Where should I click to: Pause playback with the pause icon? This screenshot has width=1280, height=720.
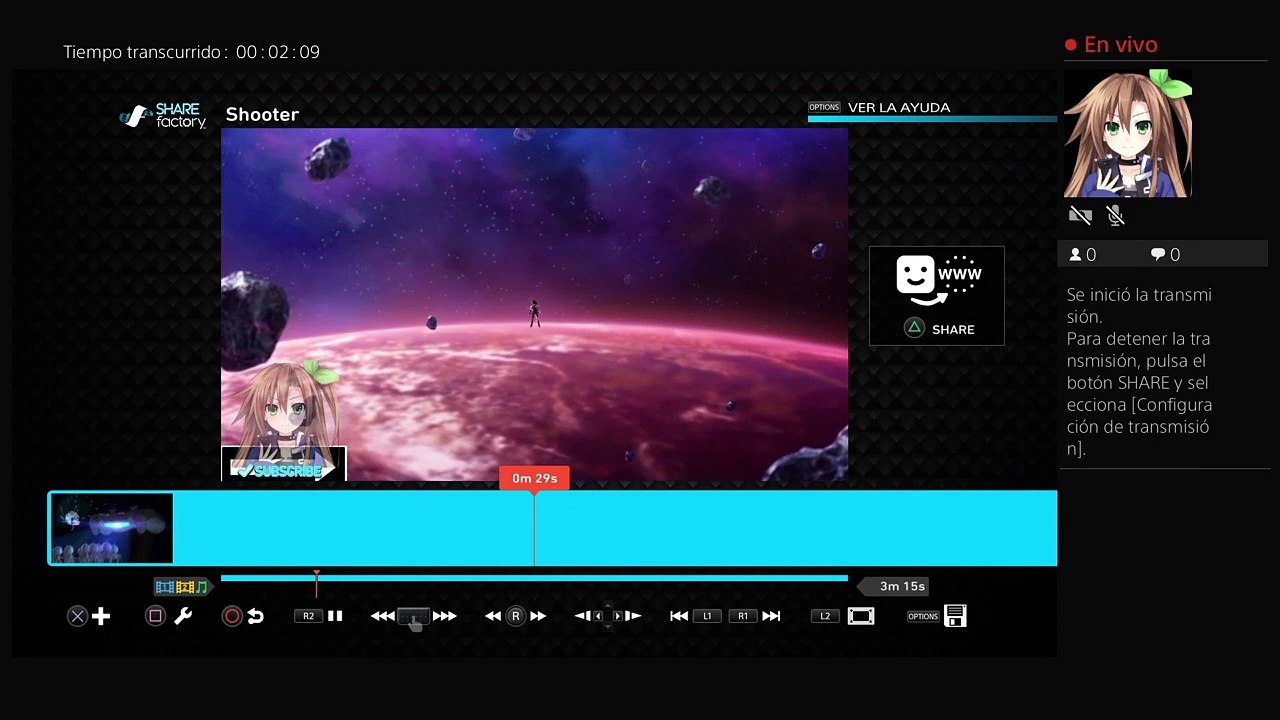tap(335, 616)
